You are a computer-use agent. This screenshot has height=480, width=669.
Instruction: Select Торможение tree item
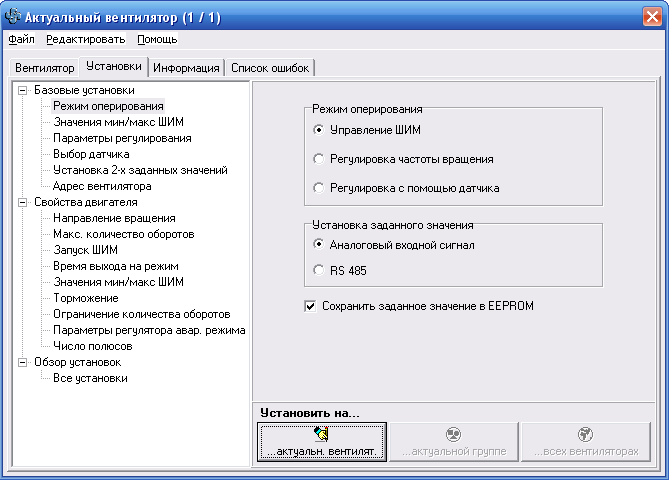(x=86, y=298)
